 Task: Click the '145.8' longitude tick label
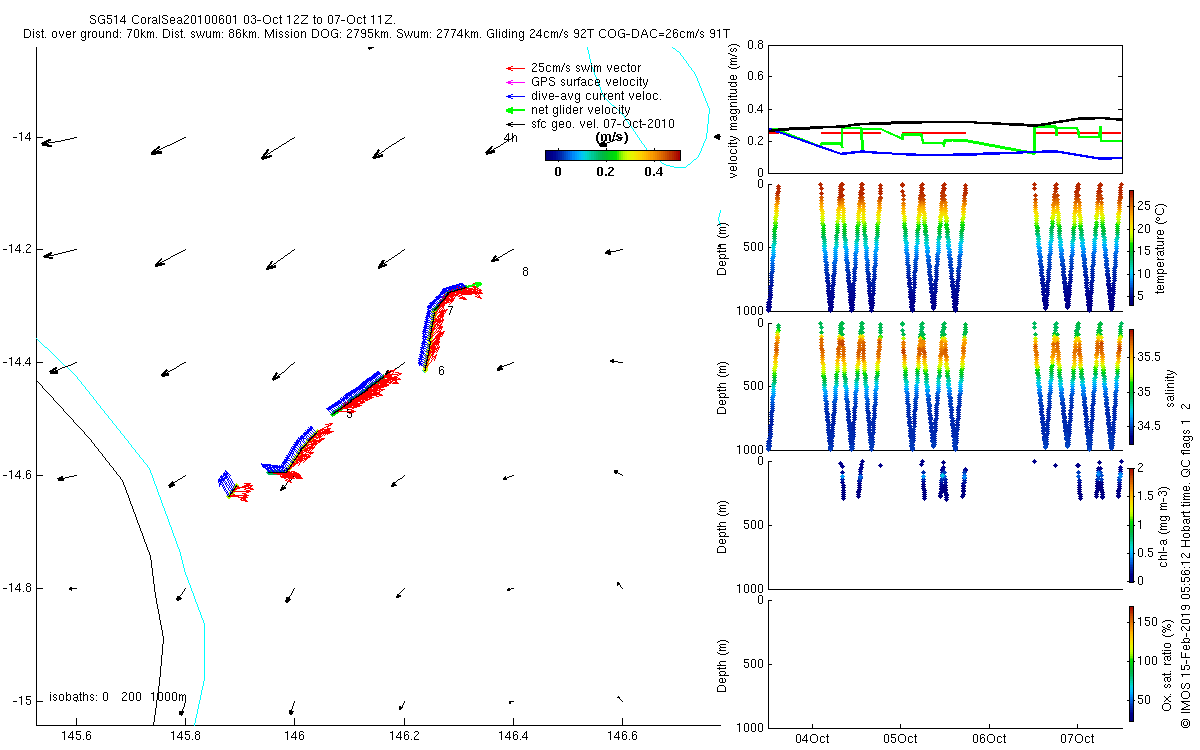click(185, 737)
